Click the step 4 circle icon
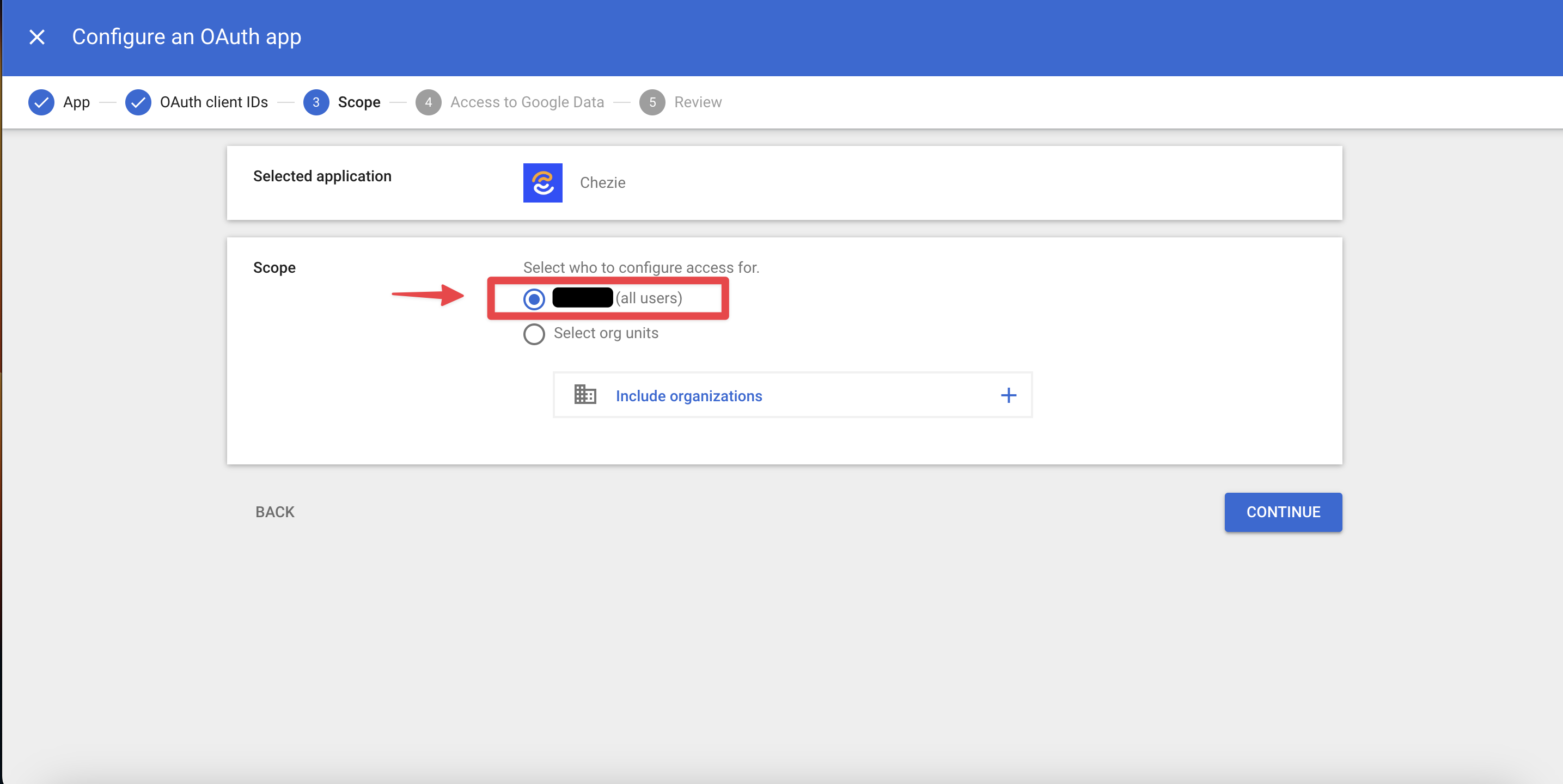Screen dimensions: 1563x784 click(429, 102)
